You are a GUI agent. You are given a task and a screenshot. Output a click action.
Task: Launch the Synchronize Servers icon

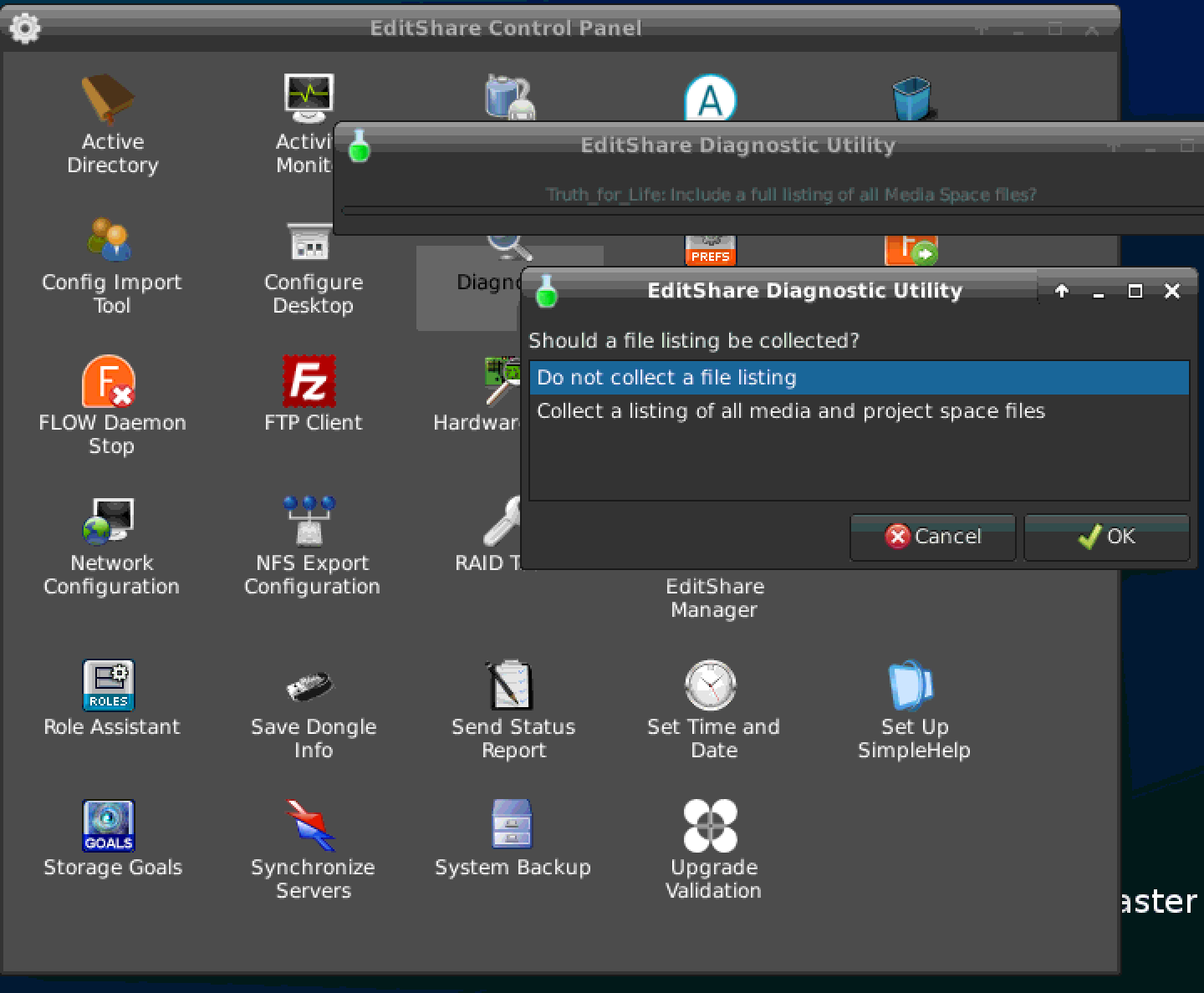[309, 826]
